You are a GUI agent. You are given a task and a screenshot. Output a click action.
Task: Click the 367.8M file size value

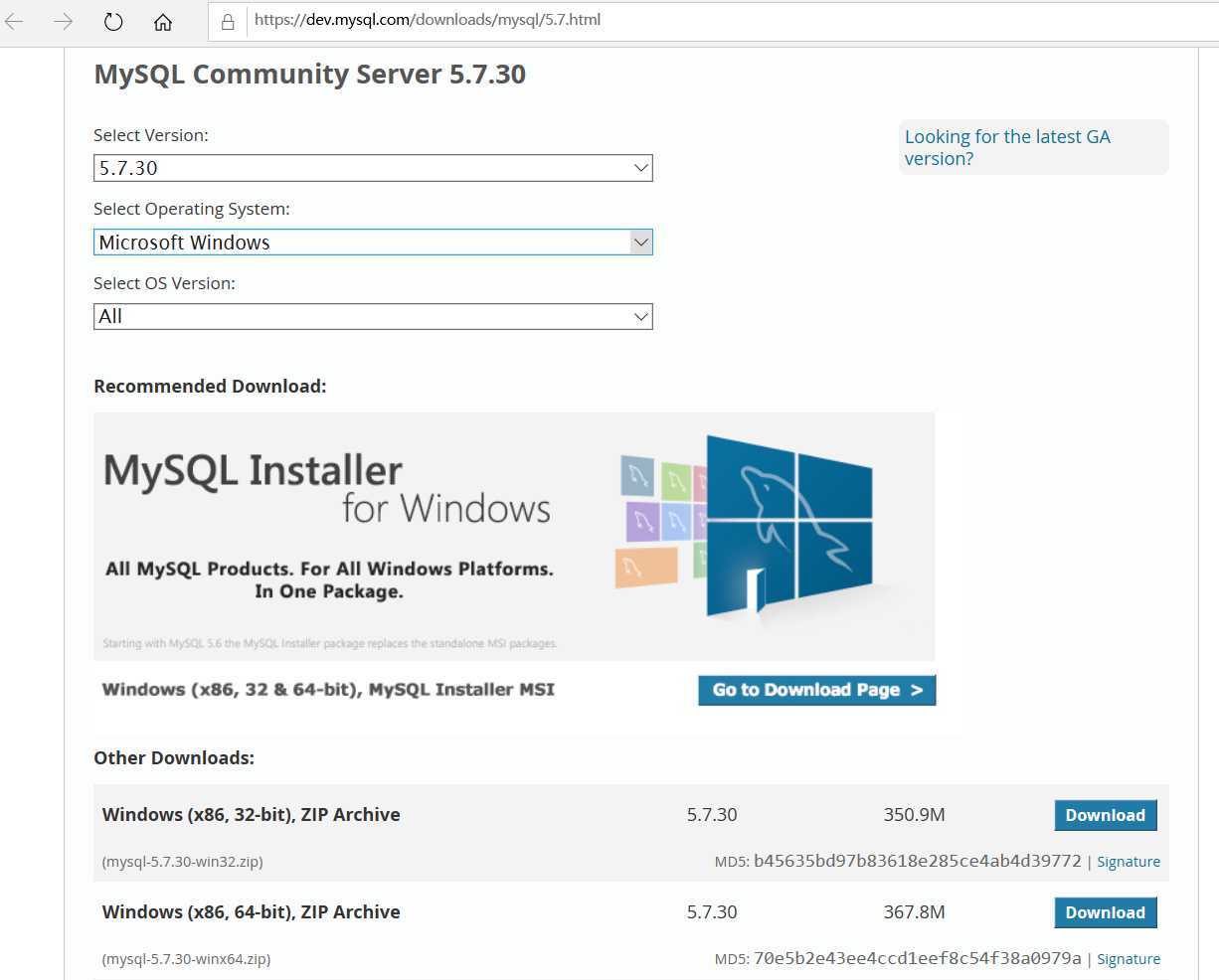tap(914, 912)
